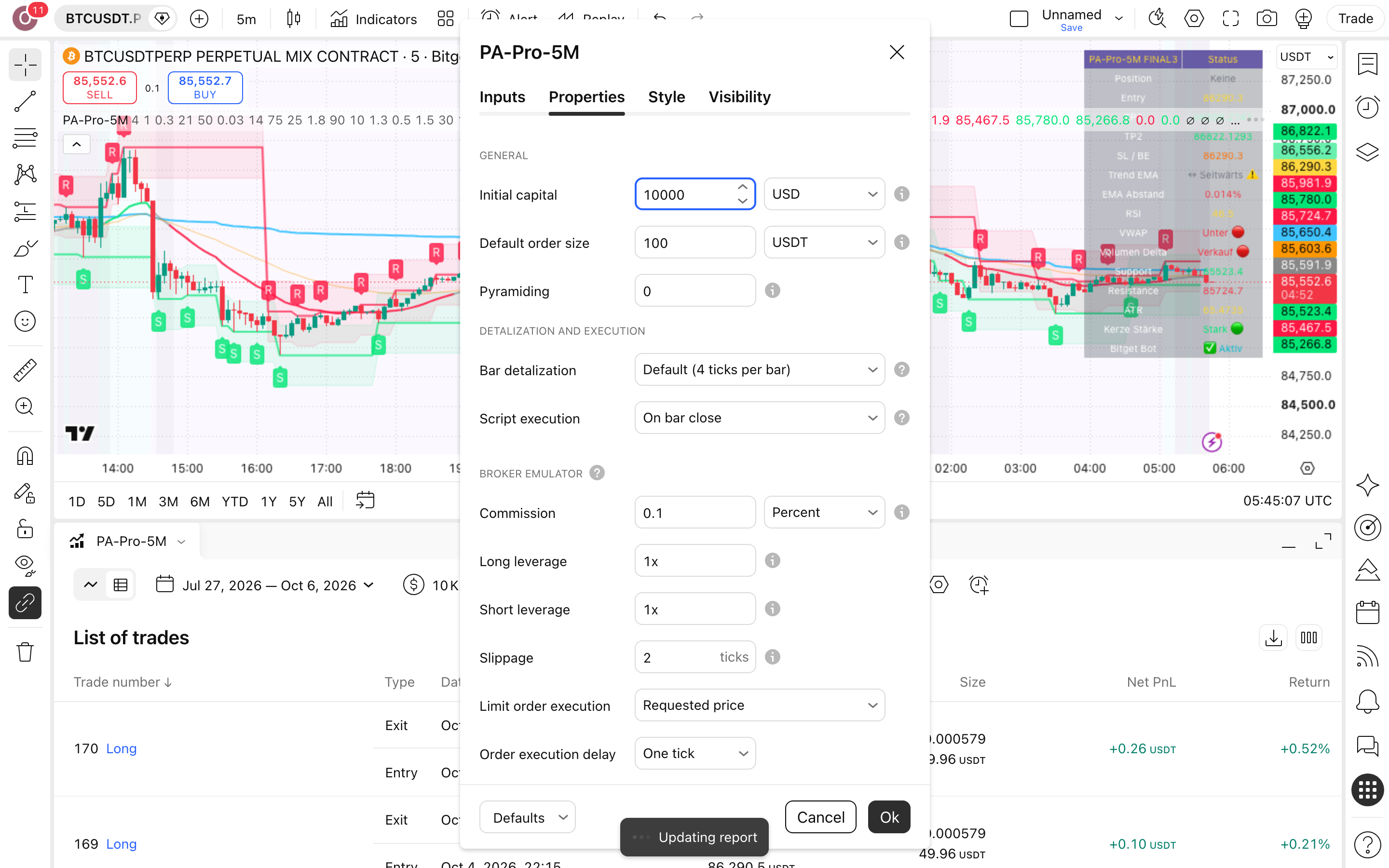Image resolution: width=1389 pixels, height=868 pixels.
Task: Click the Cancel button
Action: (820, 817)
